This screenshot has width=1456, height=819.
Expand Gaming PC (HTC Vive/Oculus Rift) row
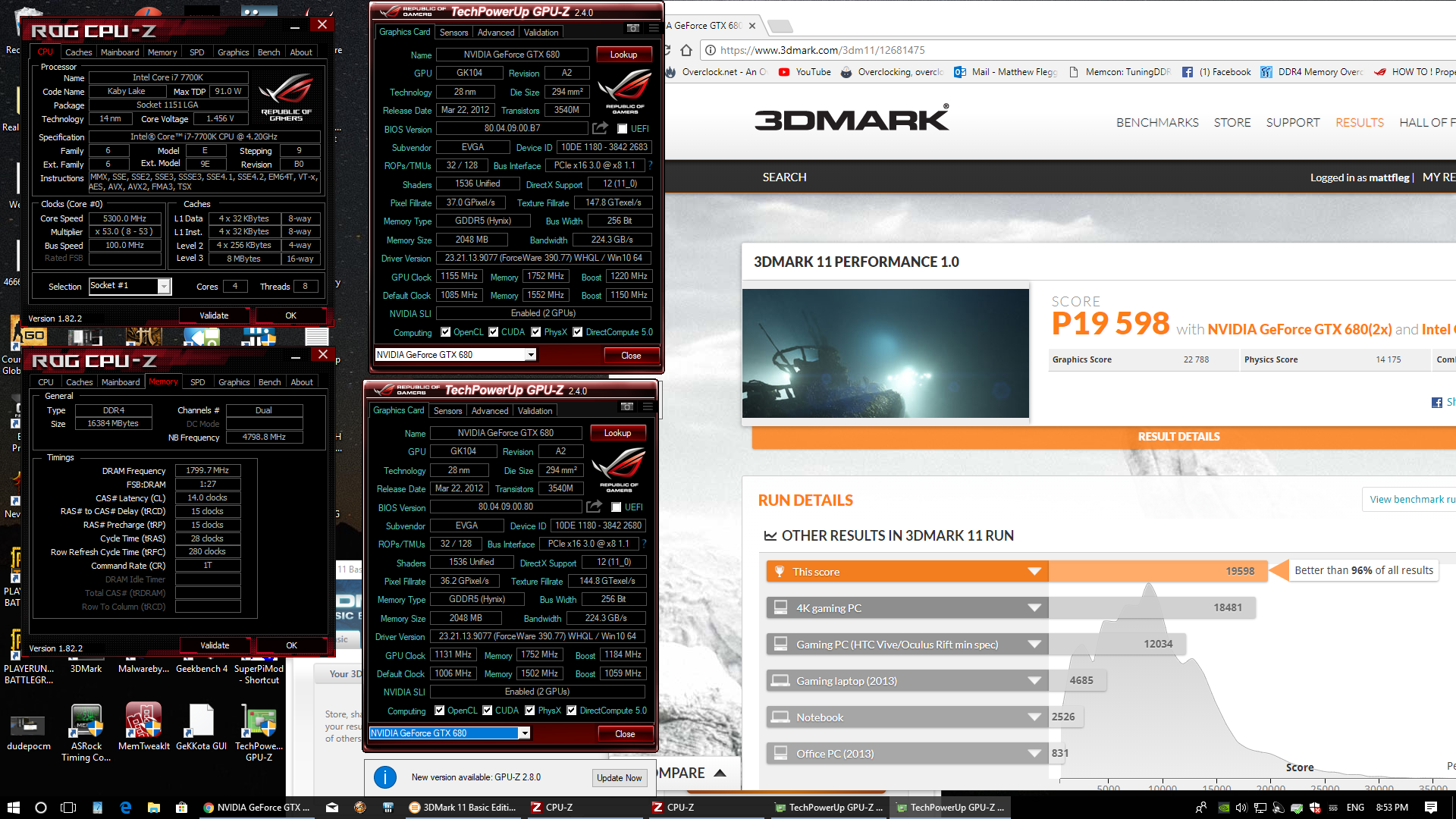coord(1034,644)
